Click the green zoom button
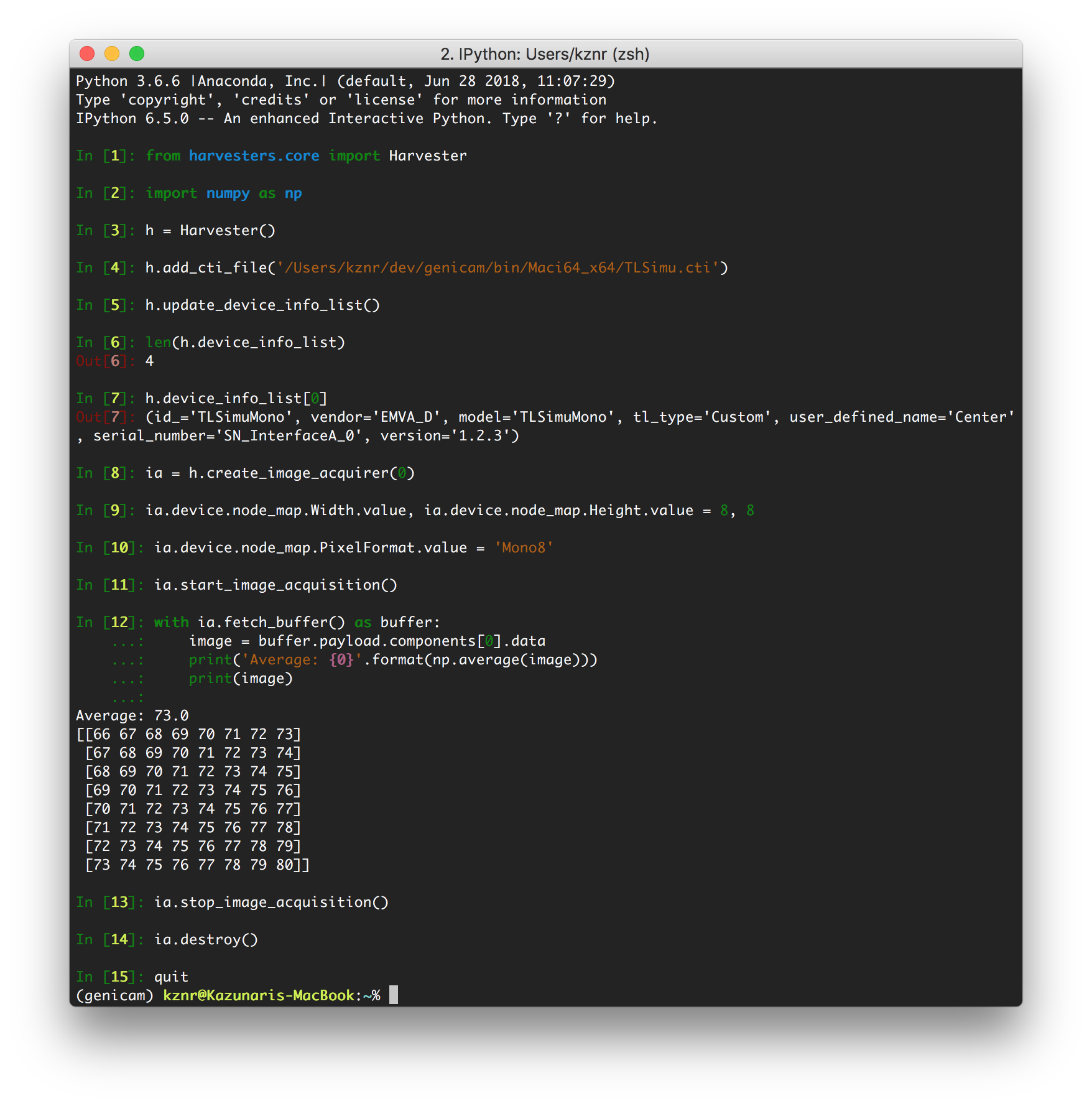The width and height of the screenshot is (1092, 1106). click(136, 55)
